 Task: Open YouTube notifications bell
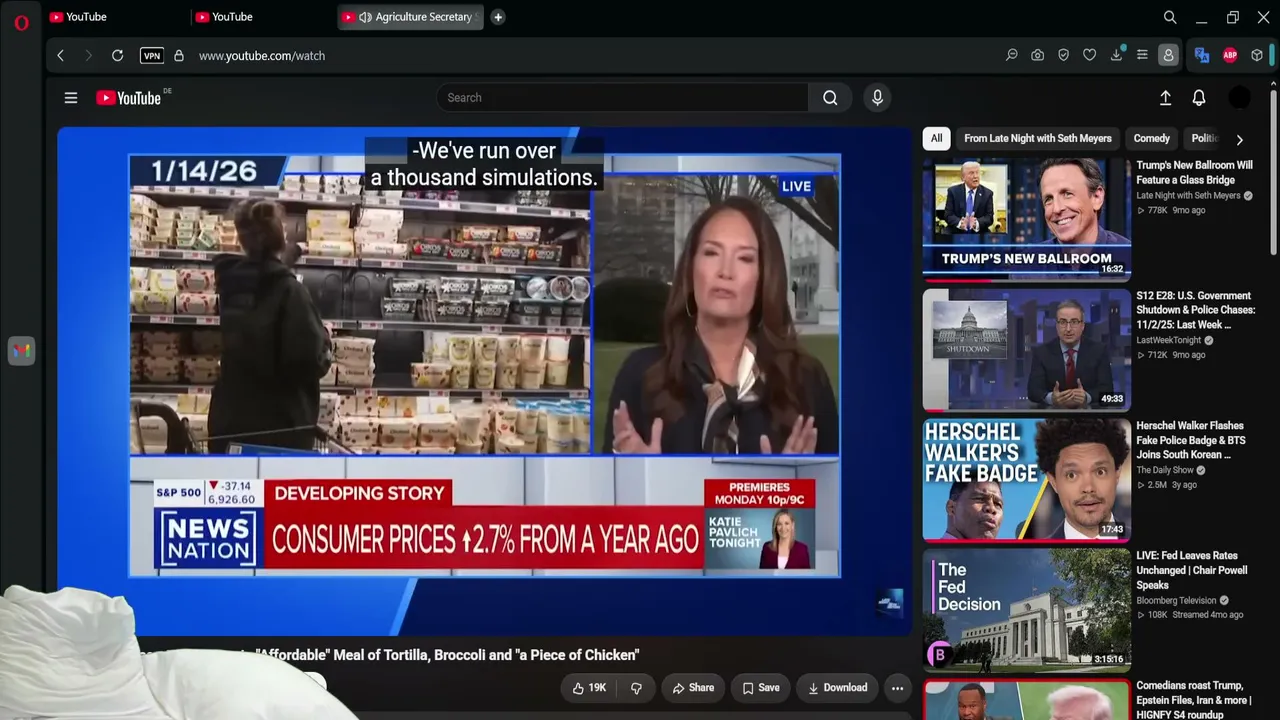pyautogui.click(x=1199, y=98)
